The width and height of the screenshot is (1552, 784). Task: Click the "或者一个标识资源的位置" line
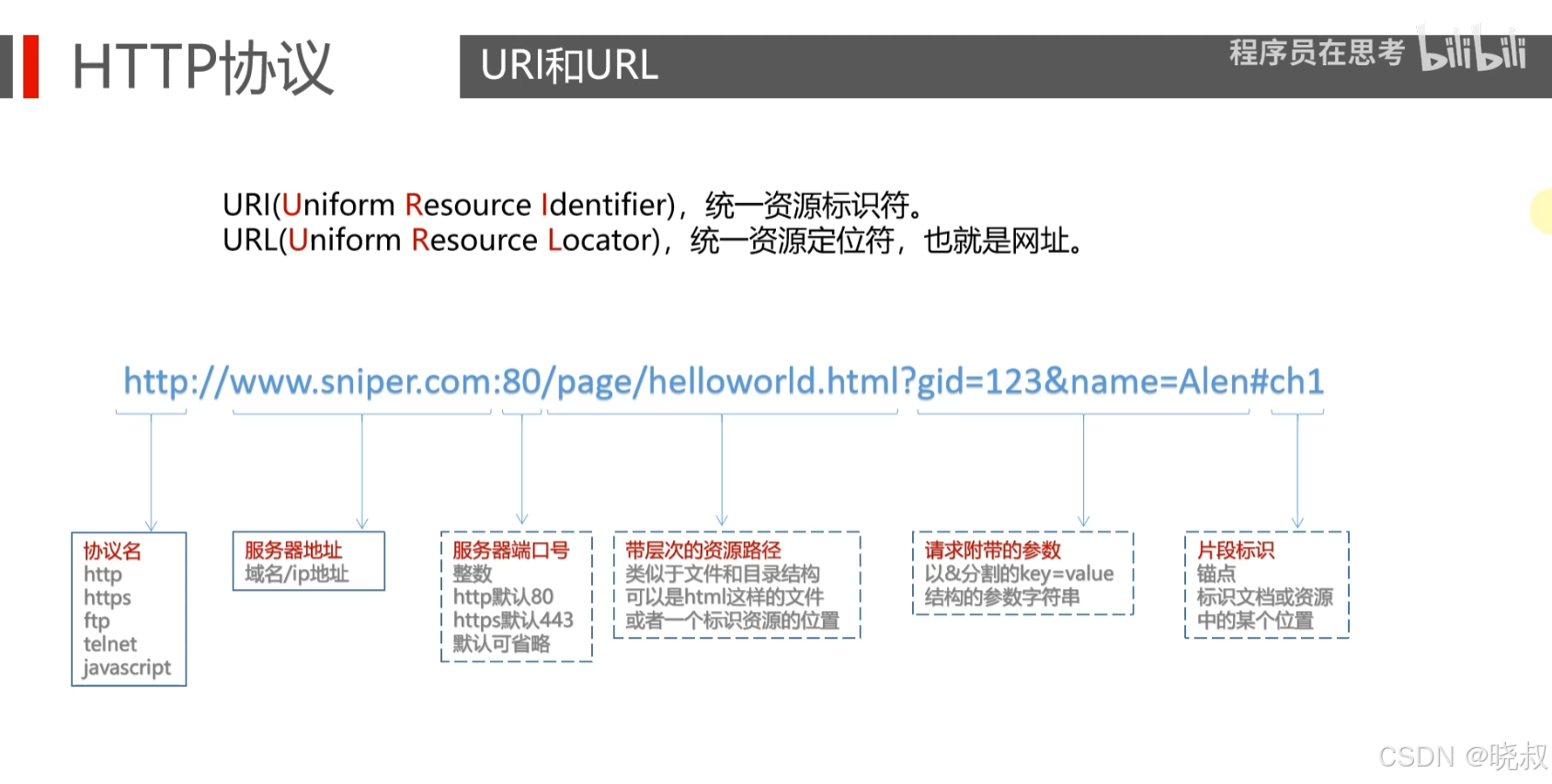click(732, 620)
